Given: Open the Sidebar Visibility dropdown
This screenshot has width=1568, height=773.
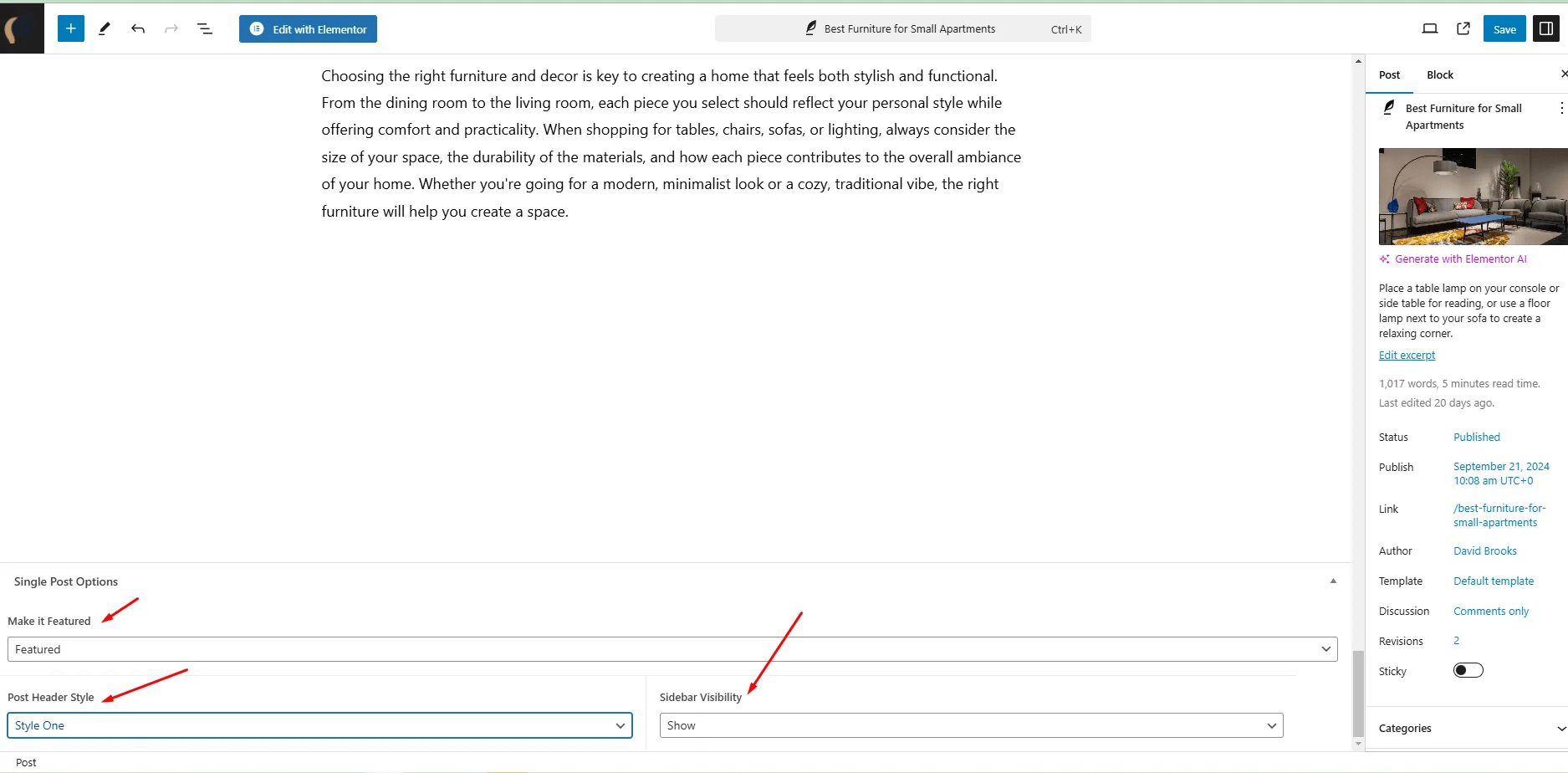Looking at the screenshot, I should pos(971,725).
